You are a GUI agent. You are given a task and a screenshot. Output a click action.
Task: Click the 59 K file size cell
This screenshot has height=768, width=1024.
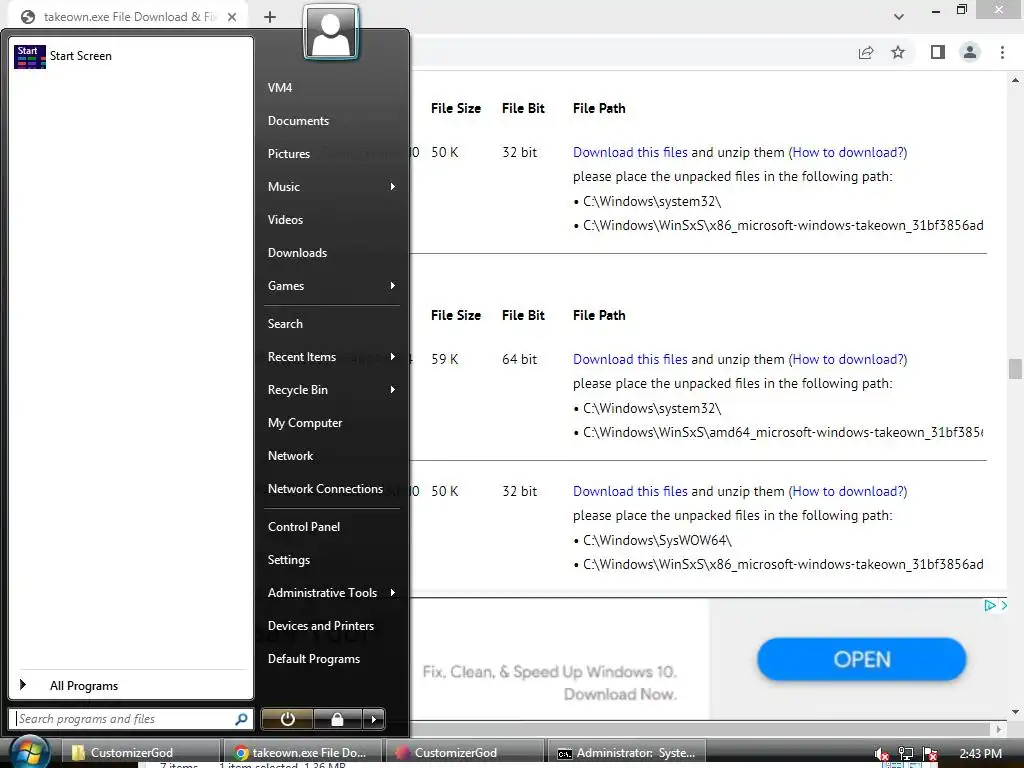point(445,359)
